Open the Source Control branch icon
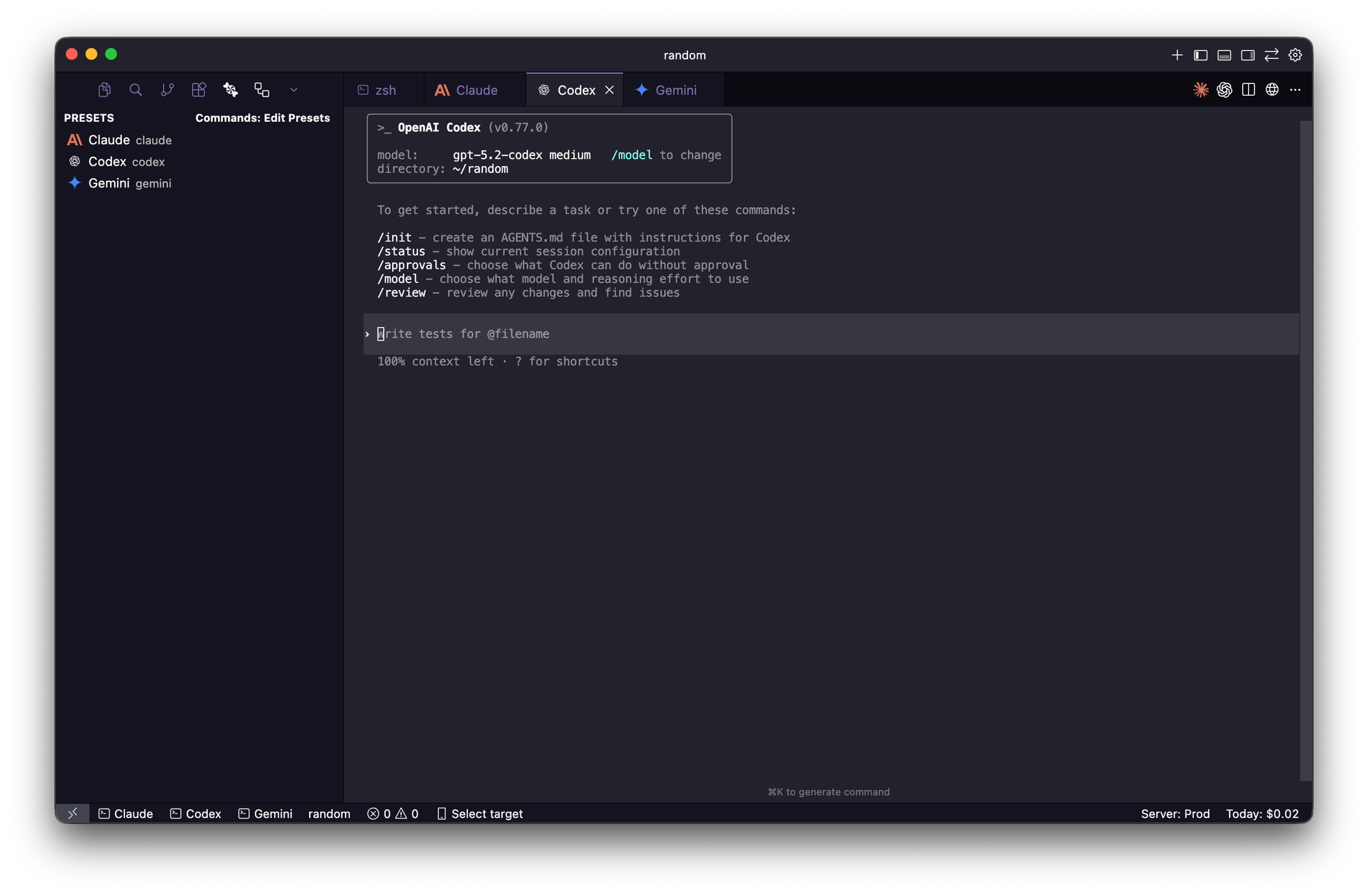1368x896 pixels. pos(168,90)
